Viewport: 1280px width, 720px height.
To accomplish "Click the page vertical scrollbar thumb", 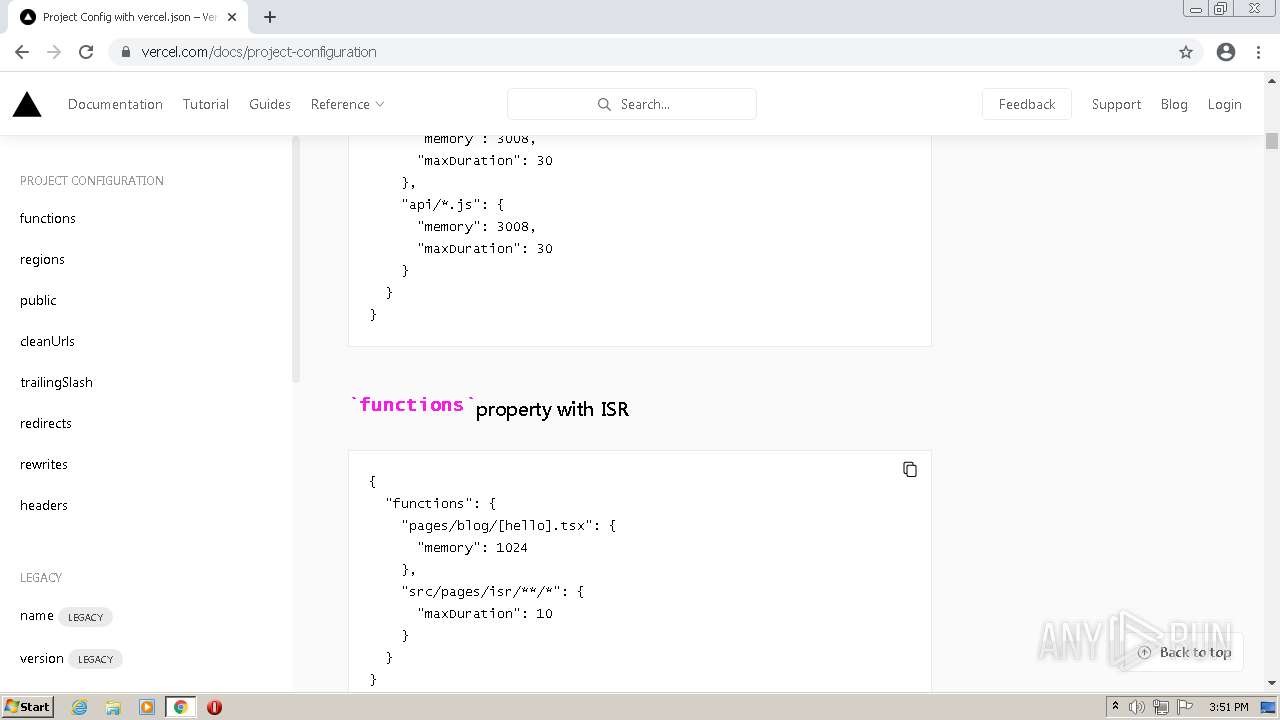I will pyautogui.click(x=1272, y=141).
